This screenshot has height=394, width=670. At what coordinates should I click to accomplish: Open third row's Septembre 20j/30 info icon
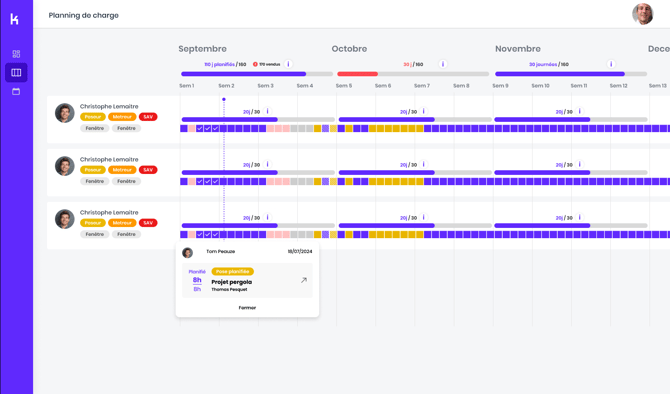click(267, 217)
